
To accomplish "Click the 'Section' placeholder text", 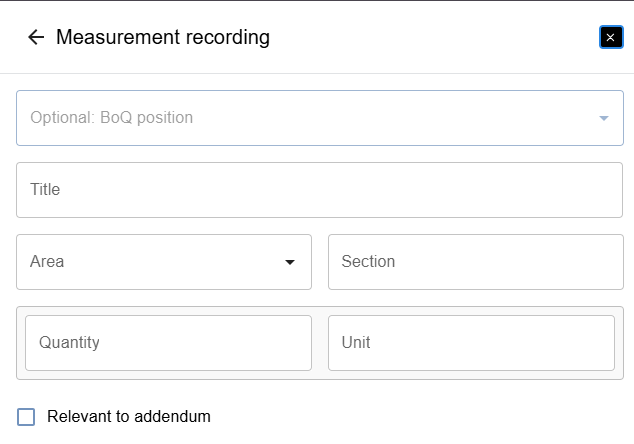I will pyautogui.click(x=368, y=262).
